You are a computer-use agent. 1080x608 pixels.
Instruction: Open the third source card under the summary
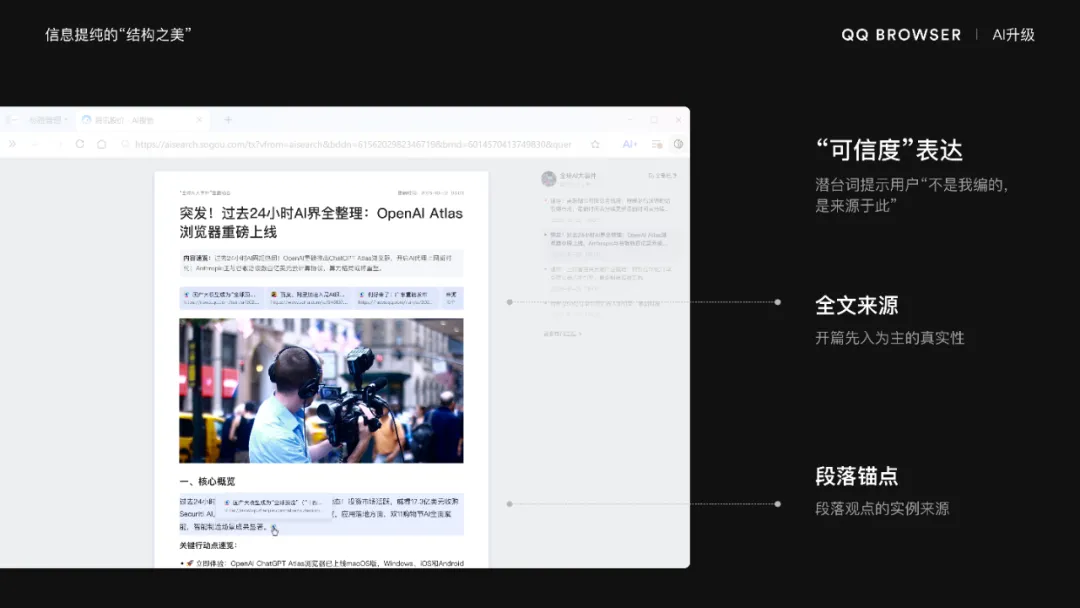(x=396, y=297)
